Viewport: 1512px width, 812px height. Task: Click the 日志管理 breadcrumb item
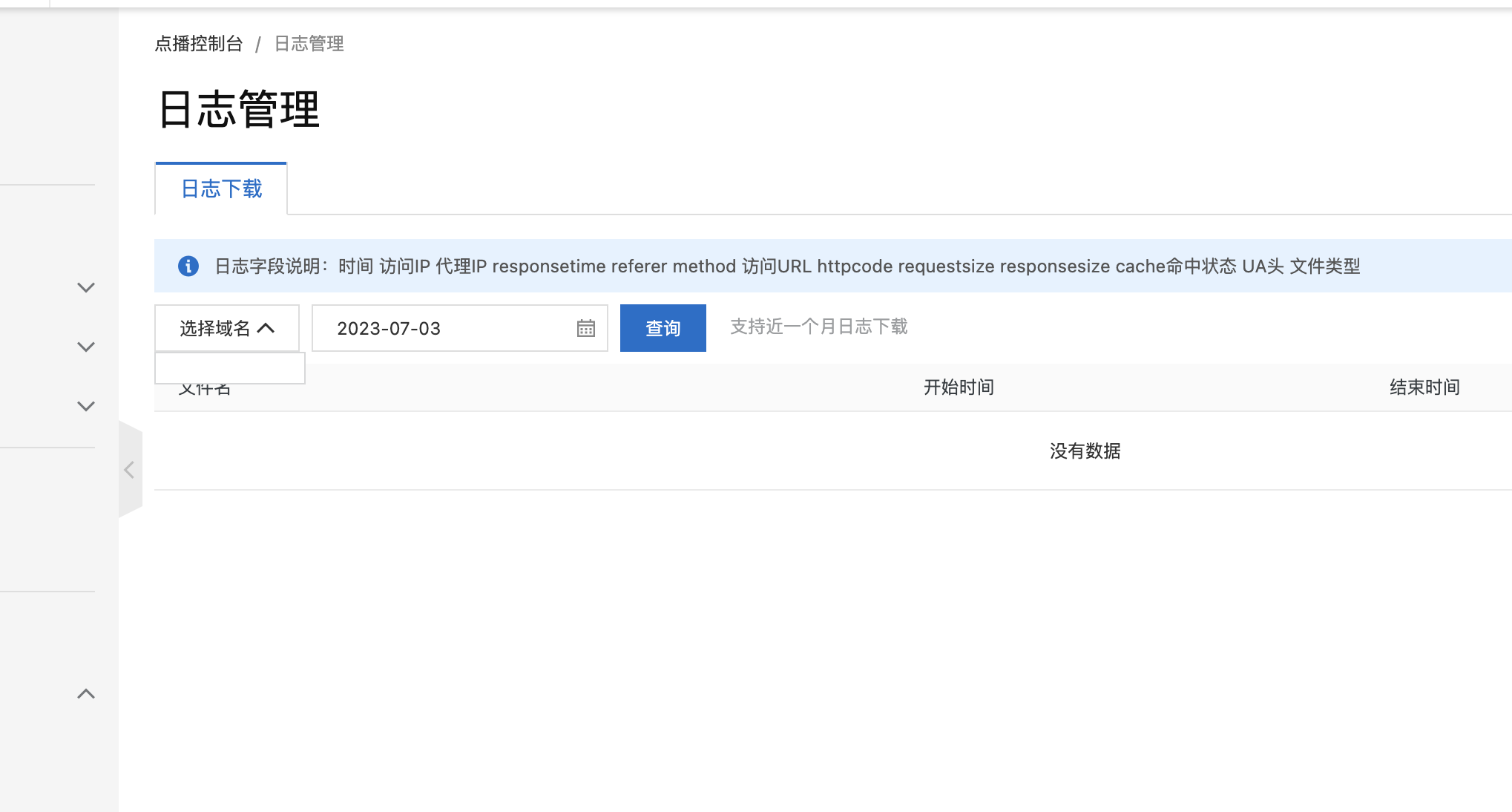click(309, 44)
